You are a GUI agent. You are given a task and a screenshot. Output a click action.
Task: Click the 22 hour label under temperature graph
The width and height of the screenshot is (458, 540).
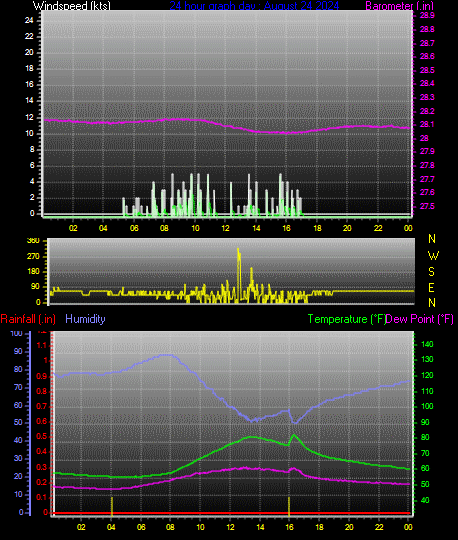click(379, 527)
